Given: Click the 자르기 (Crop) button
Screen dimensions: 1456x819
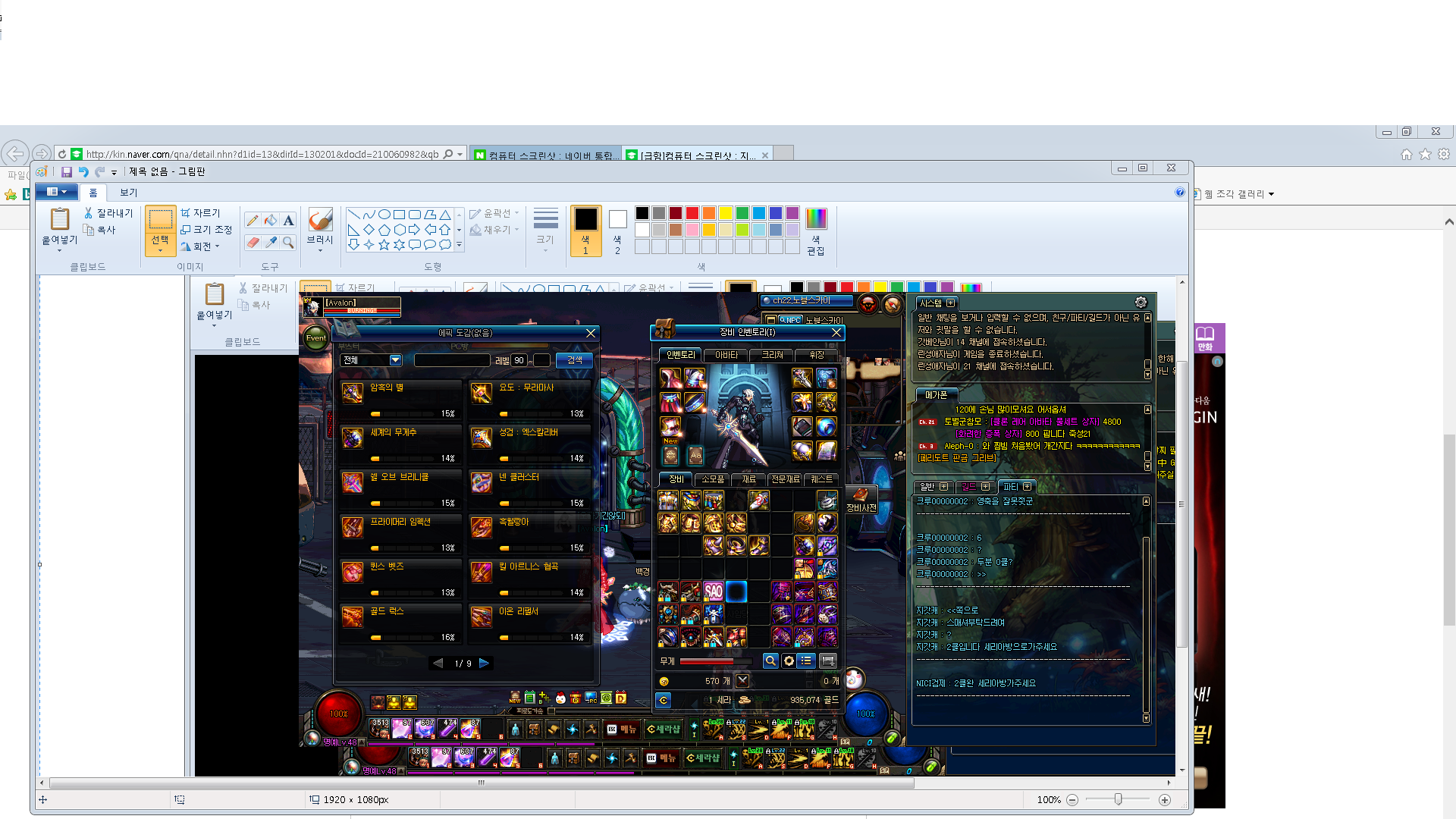Looking at the screenshot, I should pyautogui.click(x=200, y=213).
